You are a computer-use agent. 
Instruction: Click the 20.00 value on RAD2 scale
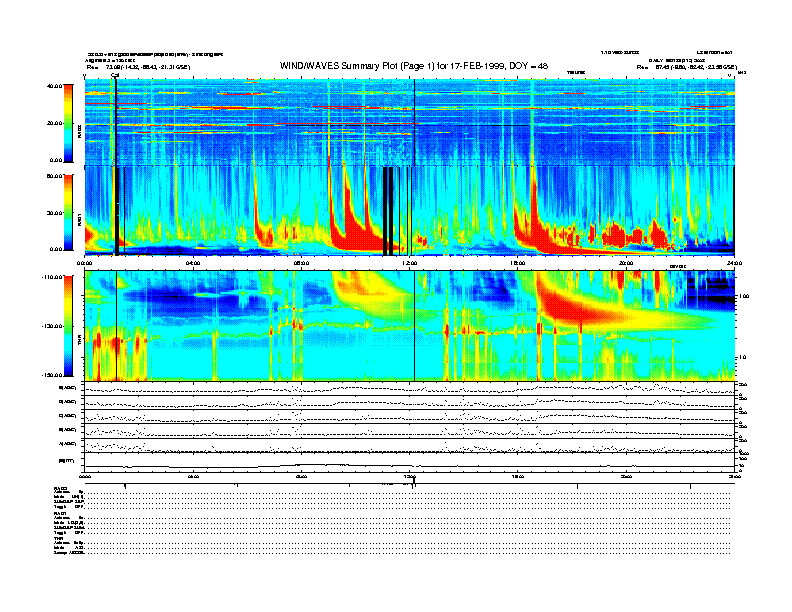54,123
